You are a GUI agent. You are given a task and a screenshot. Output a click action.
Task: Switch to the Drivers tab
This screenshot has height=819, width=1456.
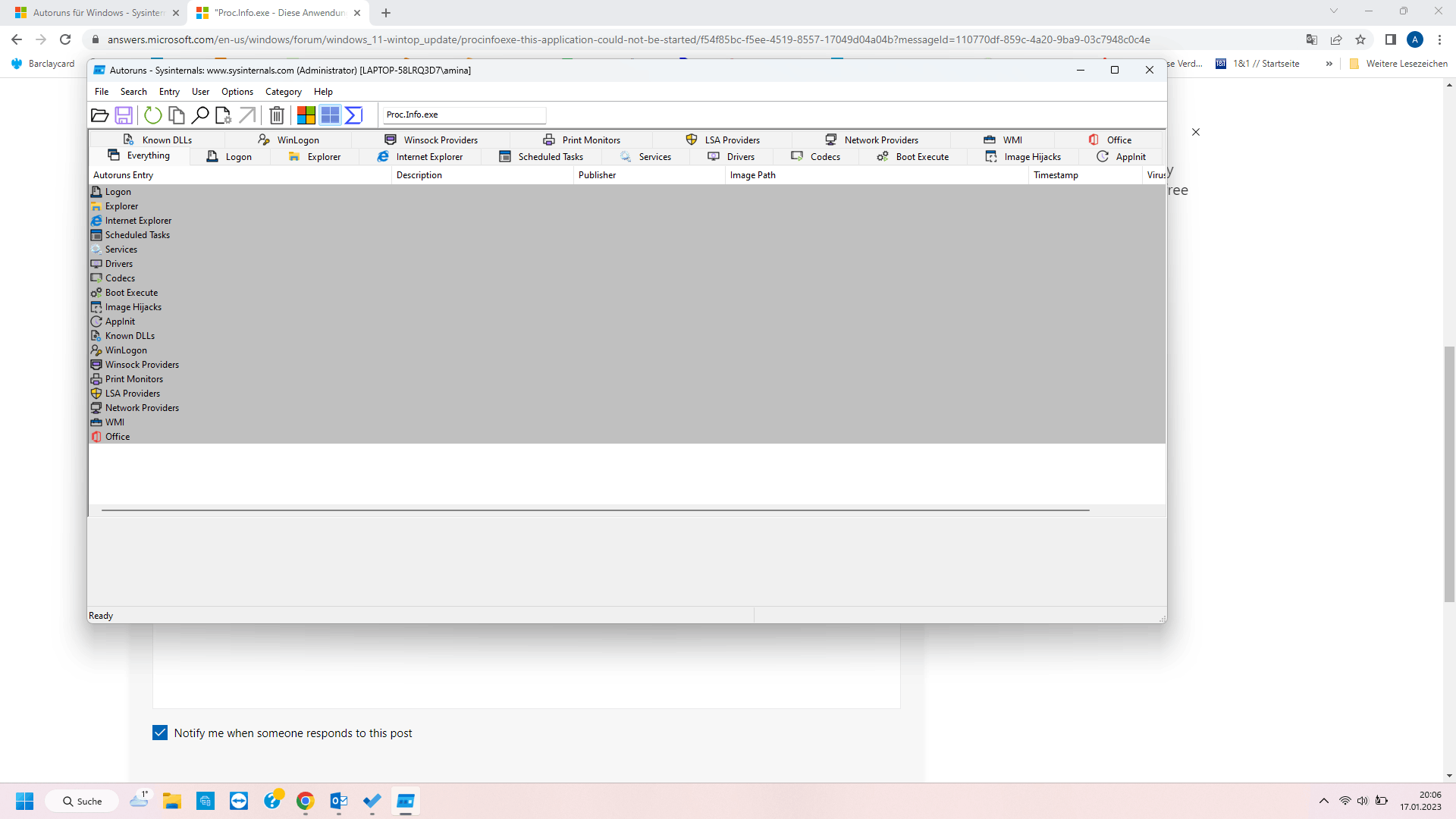731,157
